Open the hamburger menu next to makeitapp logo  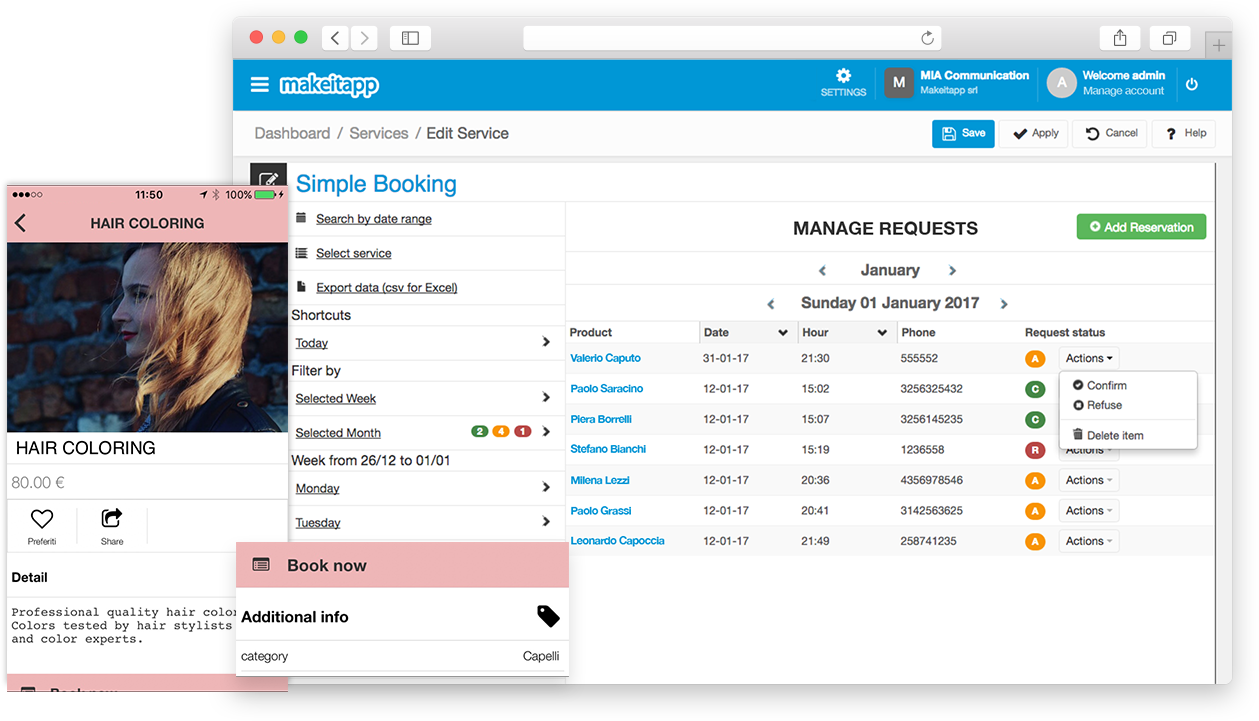tap(259, 85)
